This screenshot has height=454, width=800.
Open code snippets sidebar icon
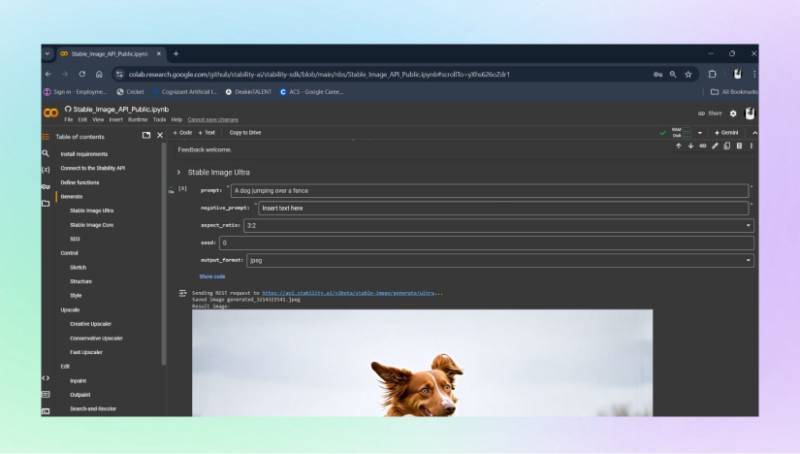point(45,378)
